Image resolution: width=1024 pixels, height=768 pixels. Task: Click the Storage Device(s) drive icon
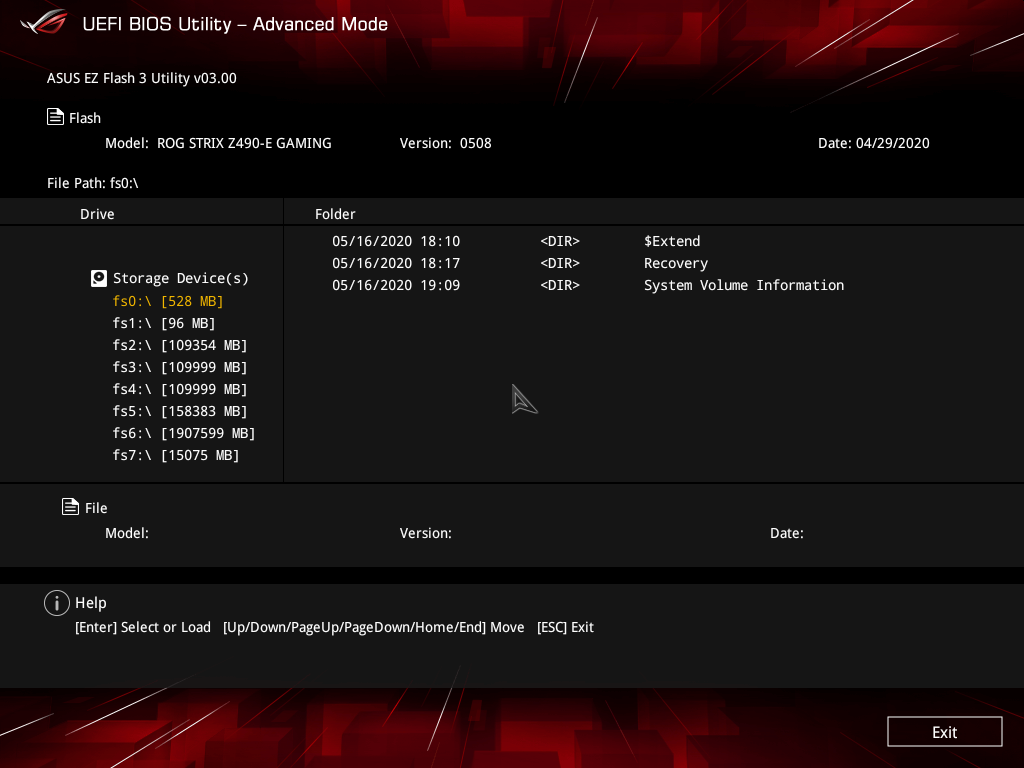click(x=99, y=278)
